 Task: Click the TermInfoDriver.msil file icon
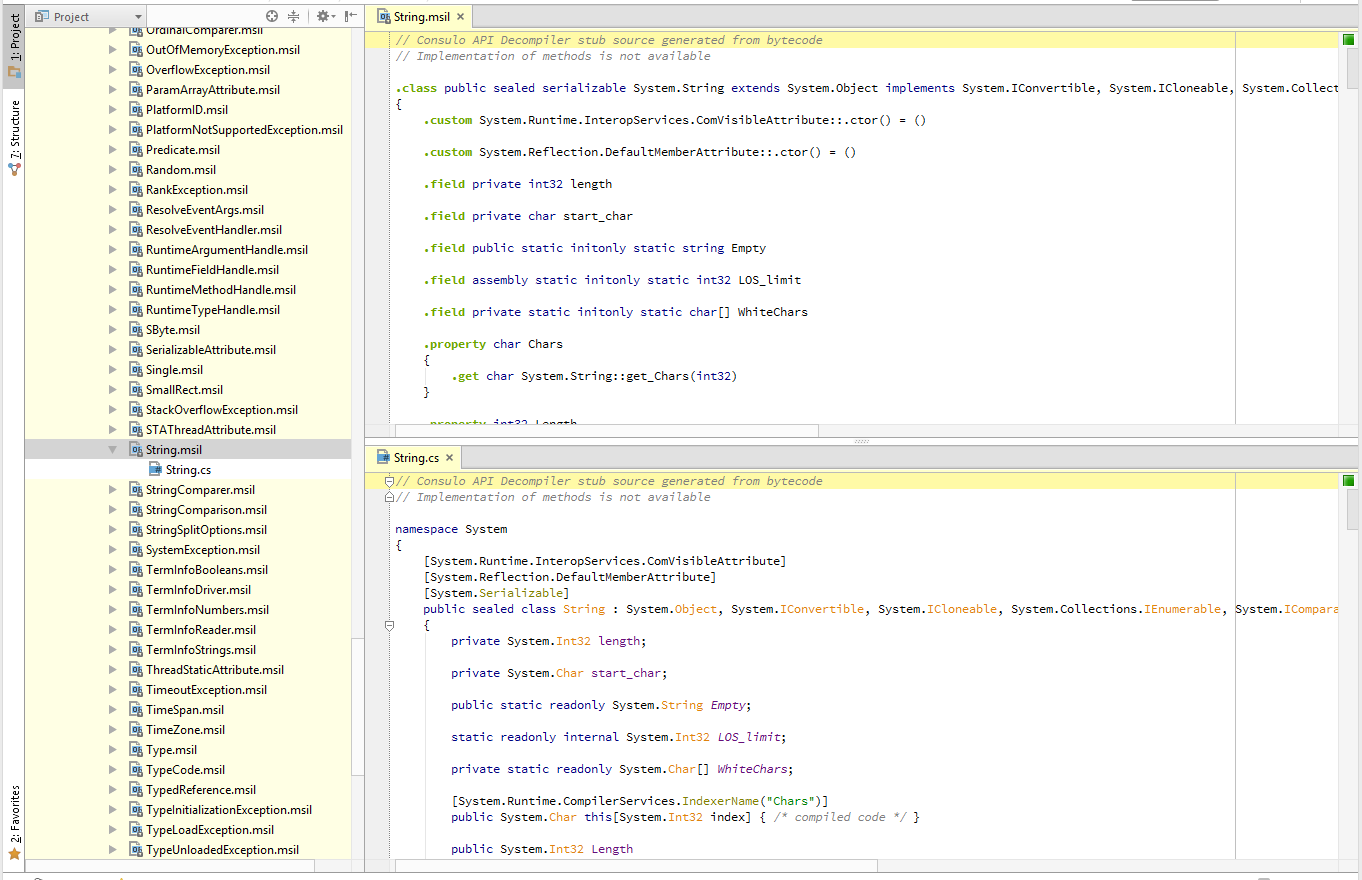[137, 590]
